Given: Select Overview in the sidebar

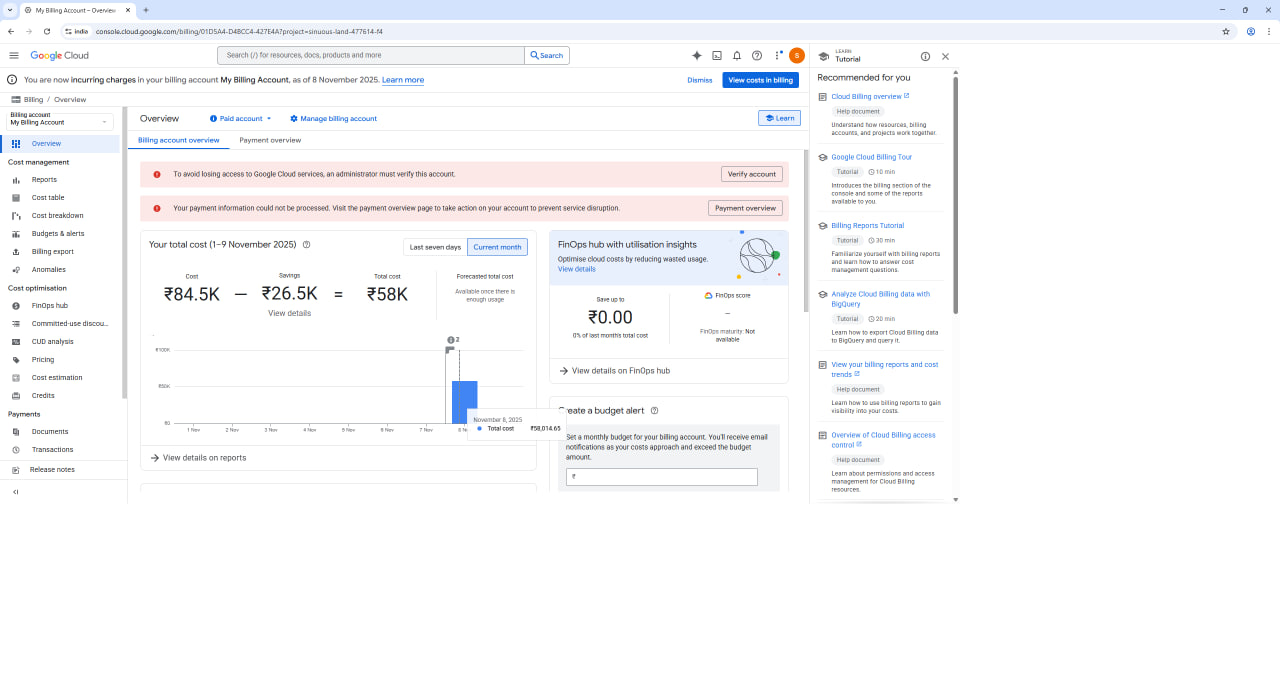Looking at the screenshot, I should click(61, 144).
